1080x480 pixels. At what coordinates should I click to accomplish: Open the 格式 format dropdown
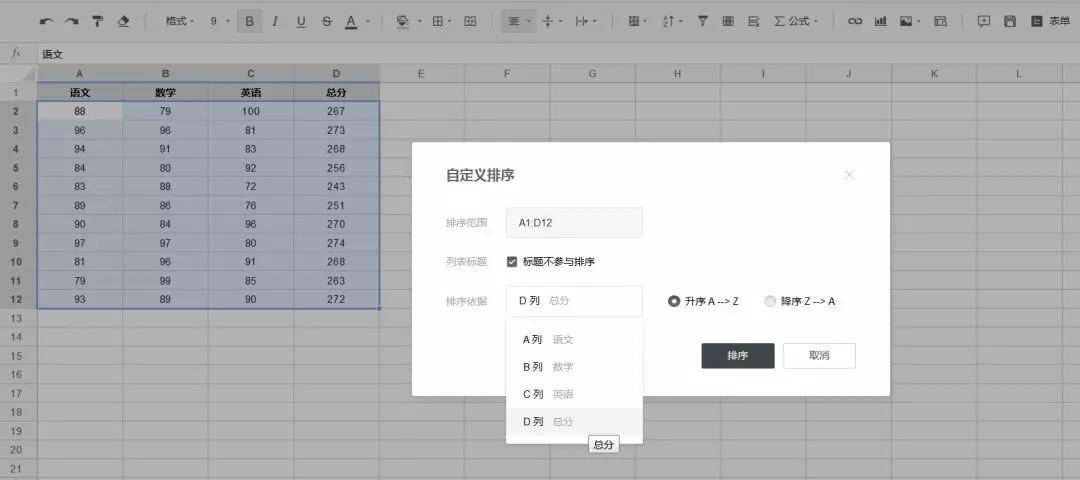(x=180, y=21)
